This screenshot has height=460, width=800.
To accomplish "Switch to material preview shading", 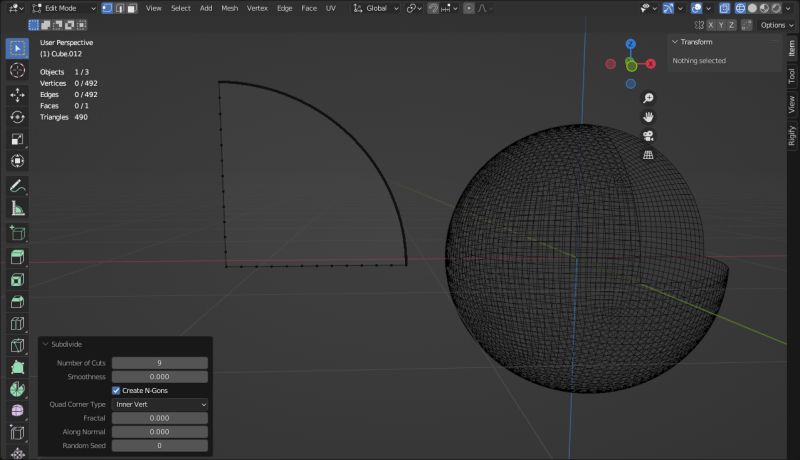I will click(764, 8).
